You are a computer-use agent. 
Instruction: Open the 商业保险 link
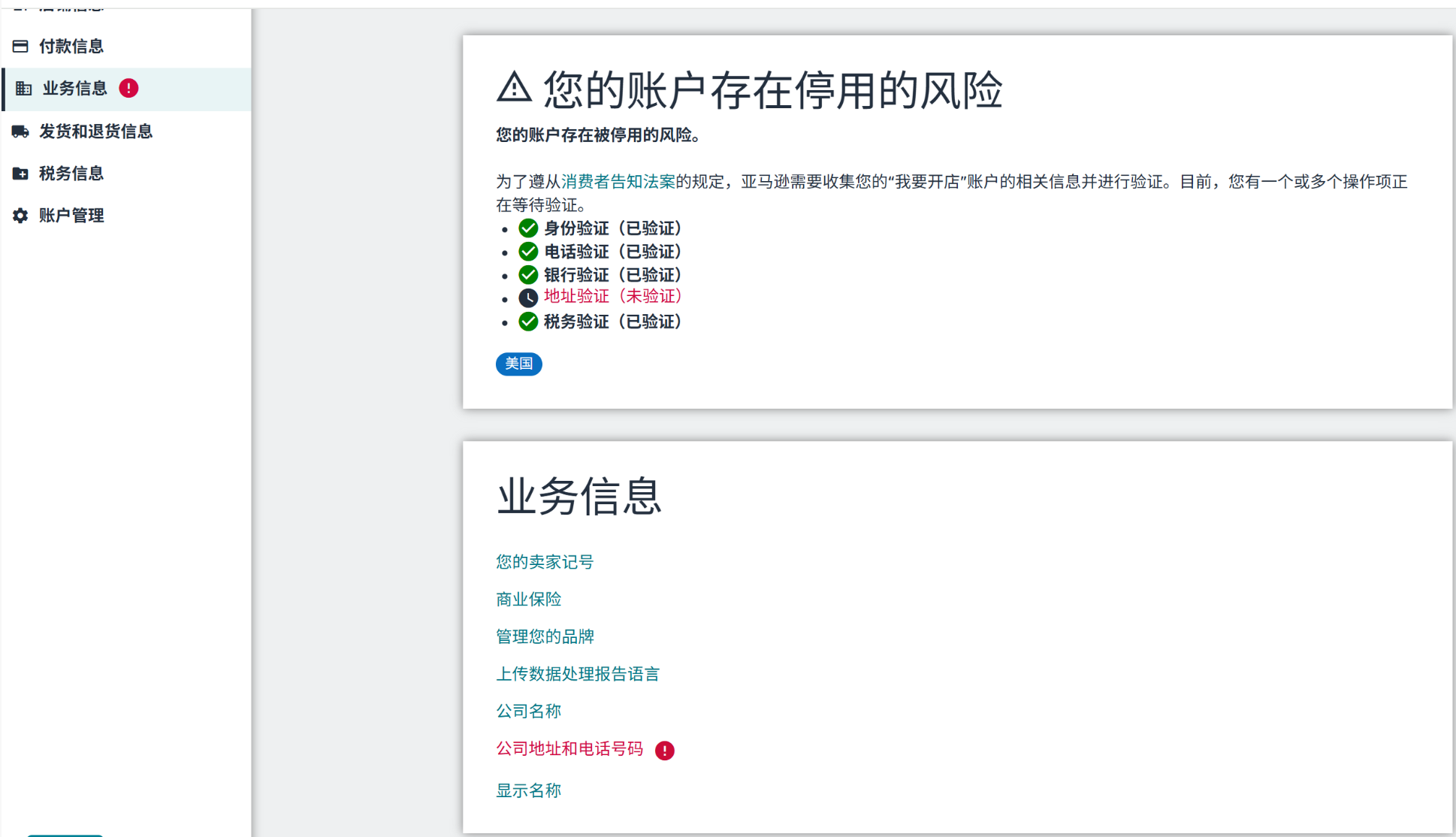click(x=528, y=600)
